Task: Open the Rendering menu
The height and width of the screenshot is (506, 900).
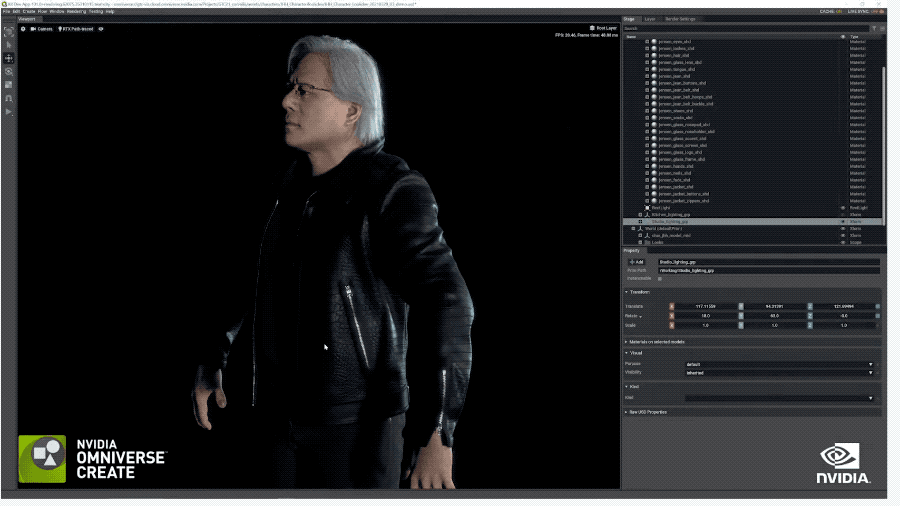Action: point(76,11)
